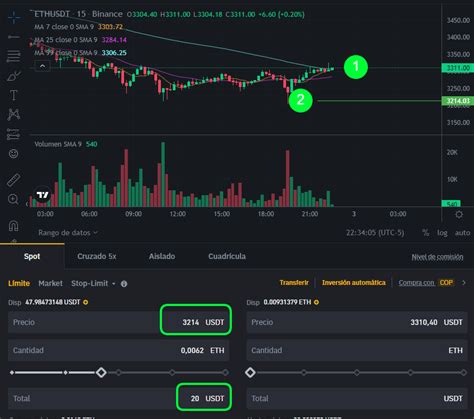Click the sell amount slider diamond handle
The image size is (474, 419).
250,372
